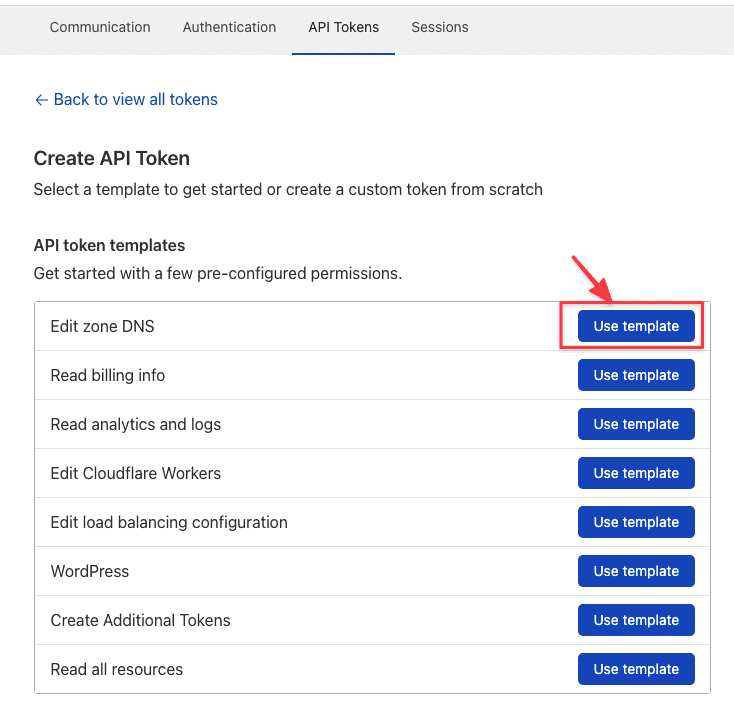Click the 'API token templates' section heading
The width and height of the screenshot is (734, 719).
[x=110, y=245]
